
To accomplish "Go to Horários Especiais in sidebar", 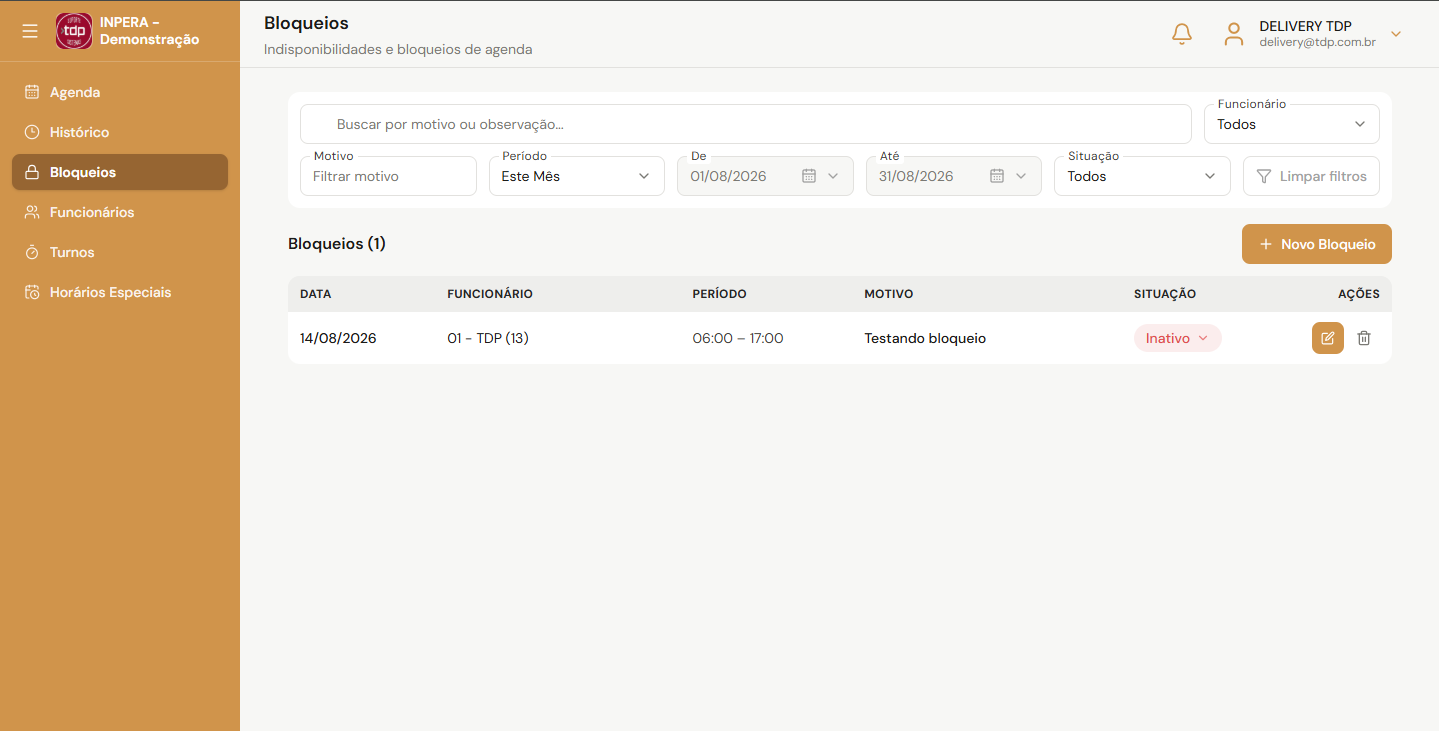I will tap(120, 292).
